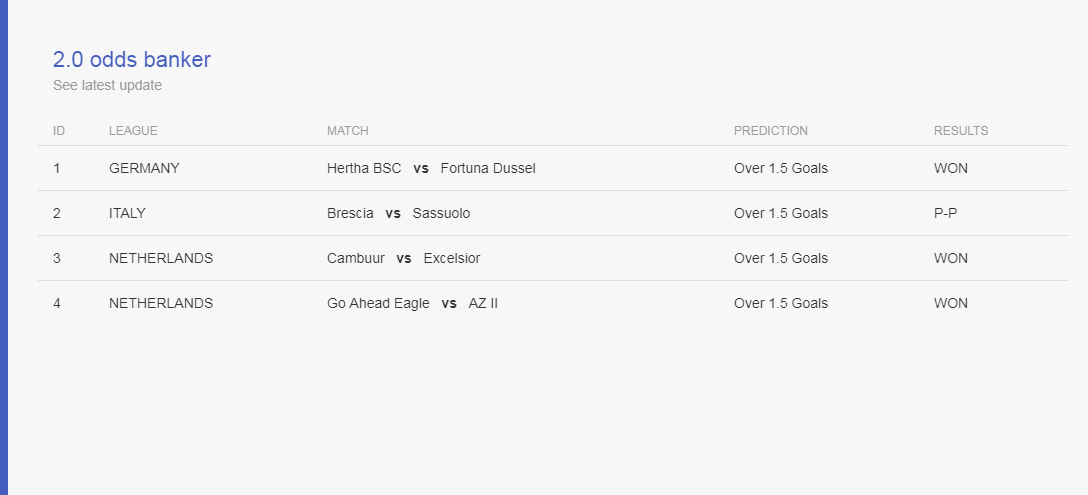Click WON result for Cambuur match
1088x495 pixels.
coord(951,258)
